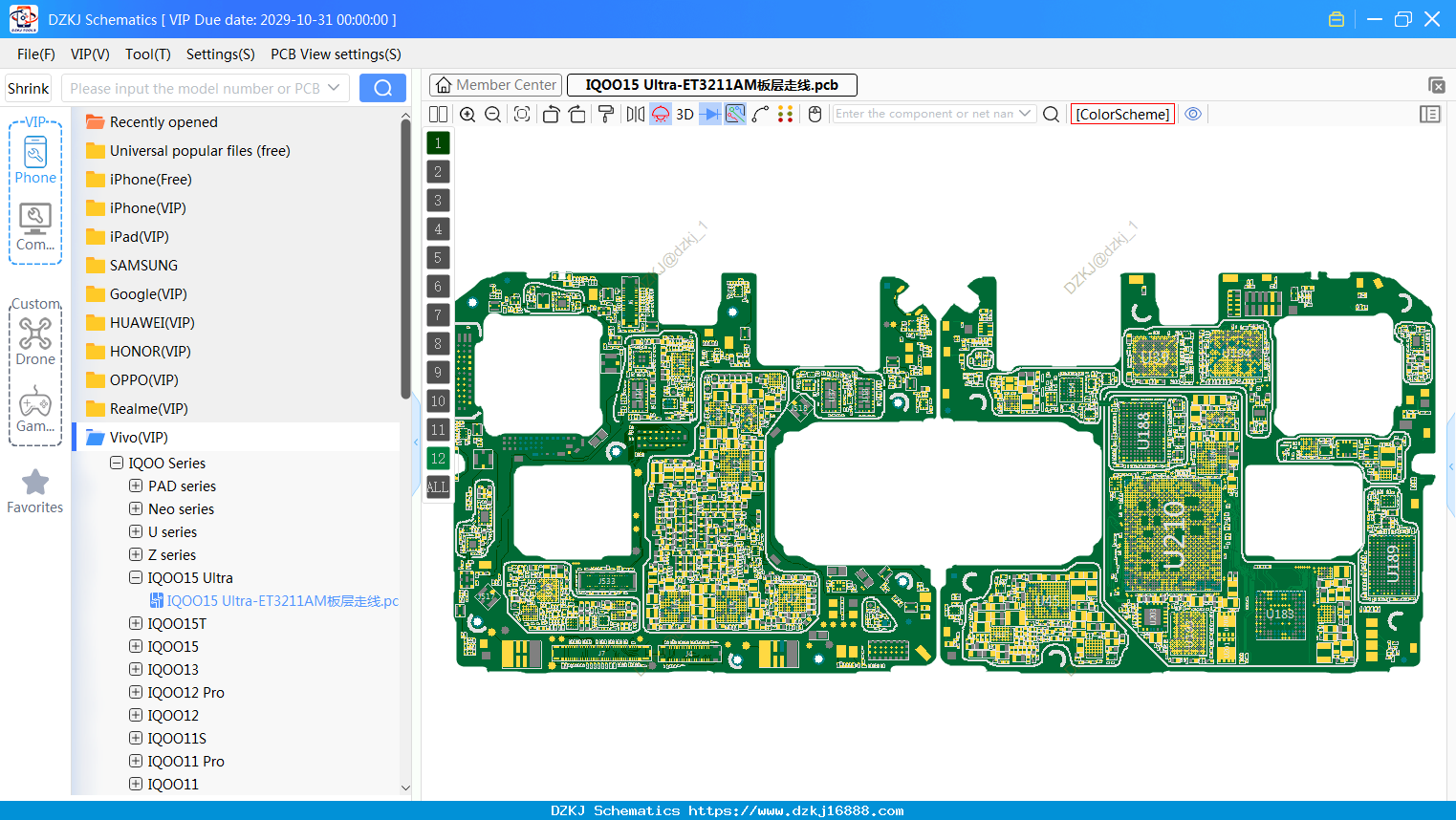The image size is (1456, 820).
Task: Open the Tool(T) menu
Action: click(x=148, y=54)
